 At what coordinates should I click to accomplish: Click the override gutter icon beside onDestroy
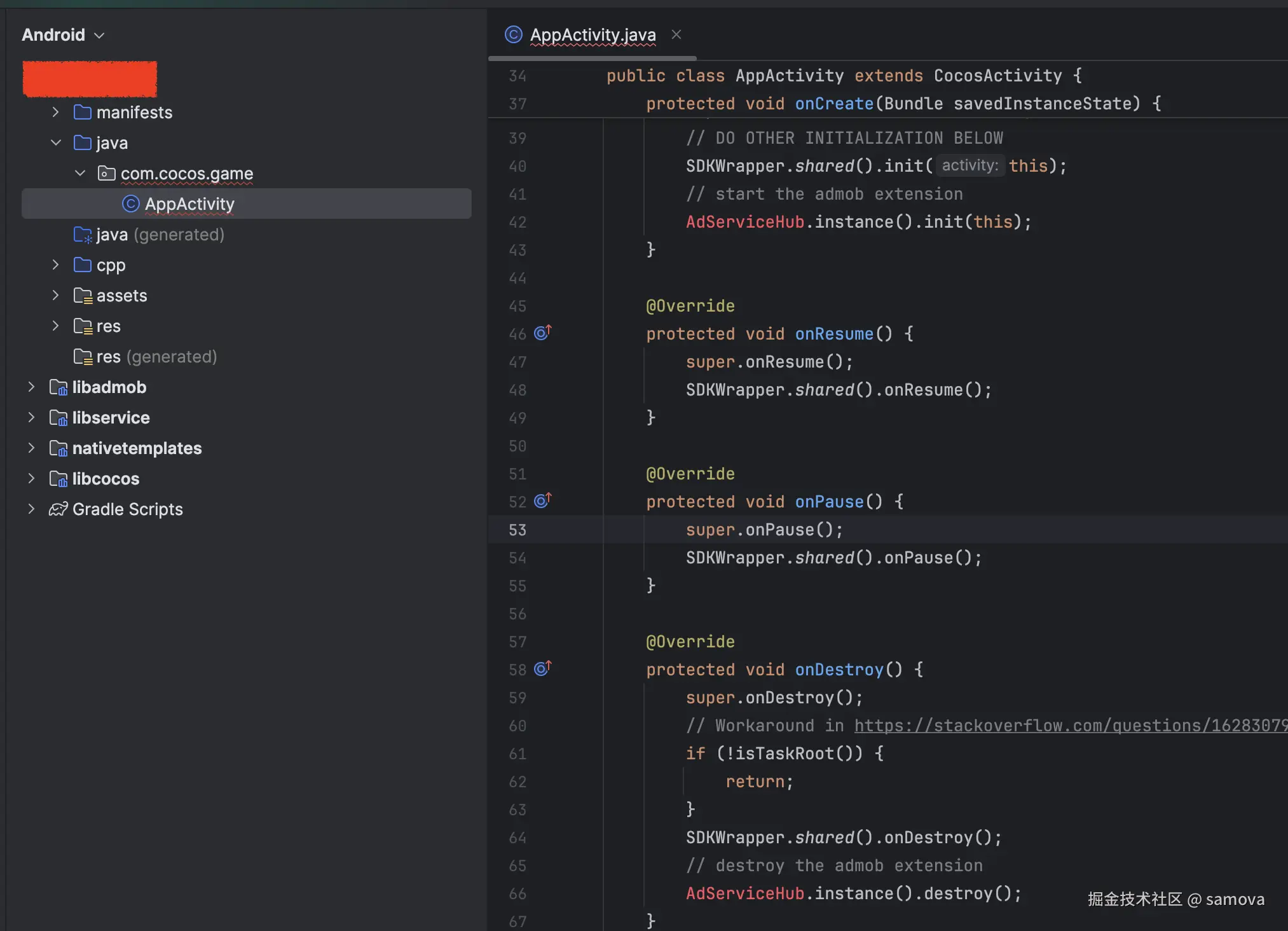click(542, 668)
